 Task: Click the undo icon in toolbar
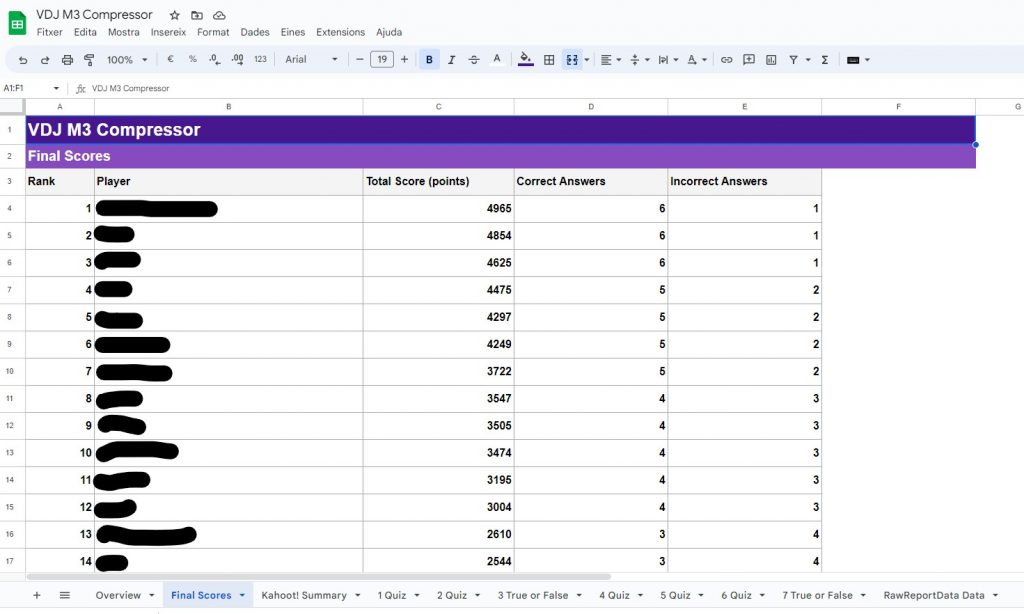click(23, 60)
